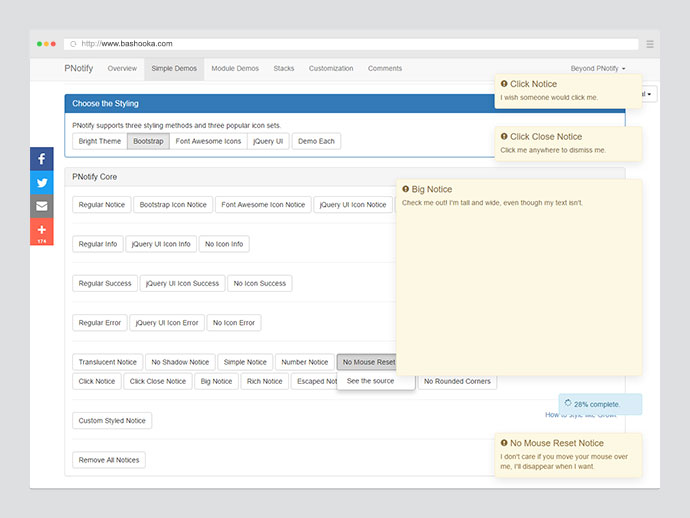Trigger the Rich Notice button

coord(264,382)
